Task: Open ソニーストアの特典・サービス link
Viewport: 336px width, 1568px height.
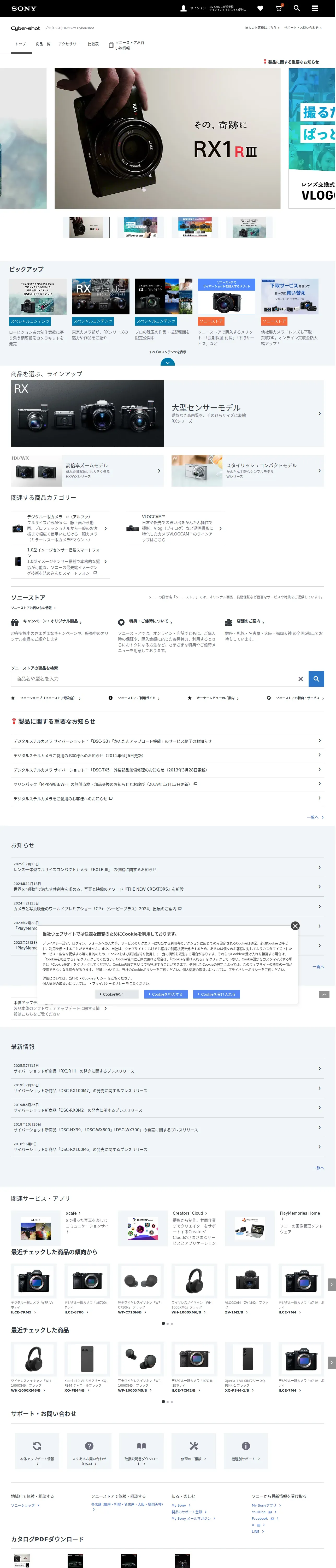Action: click(x=295, y=698)
